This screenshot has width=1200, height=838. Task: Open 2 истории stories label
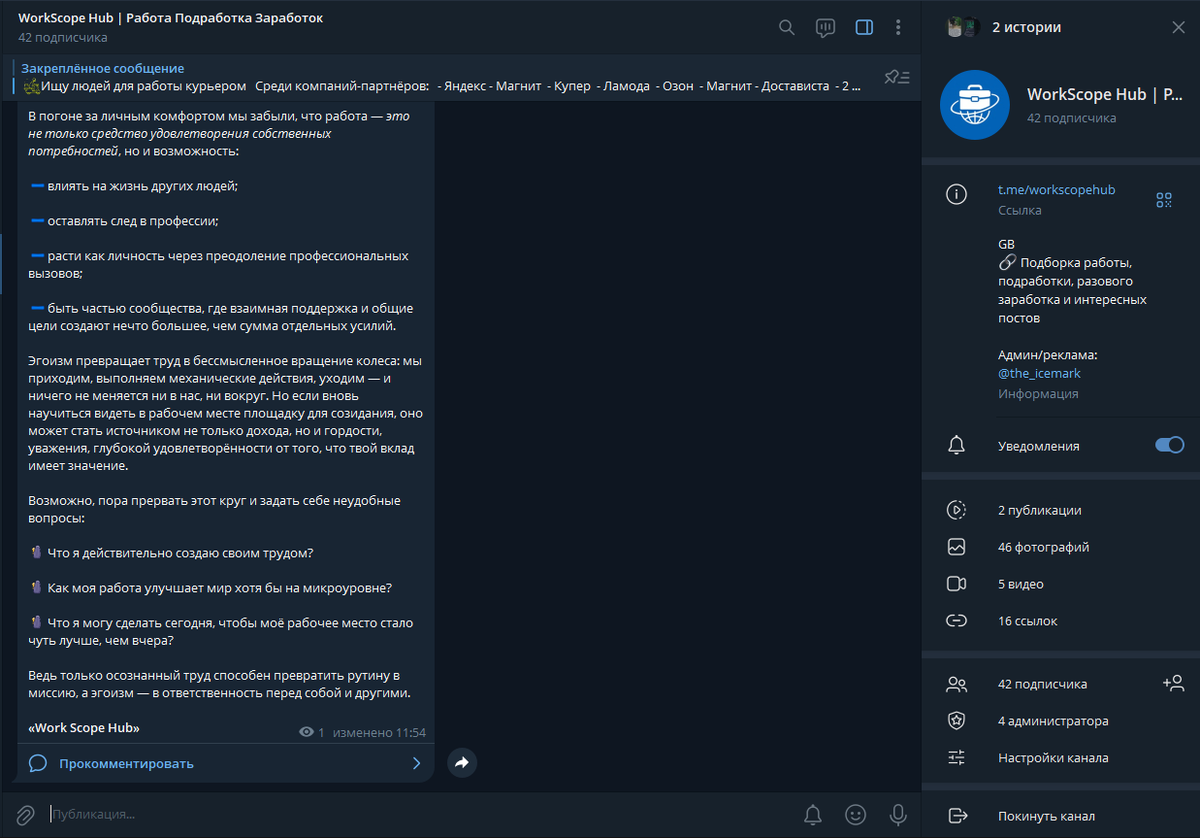[1027, 27]
